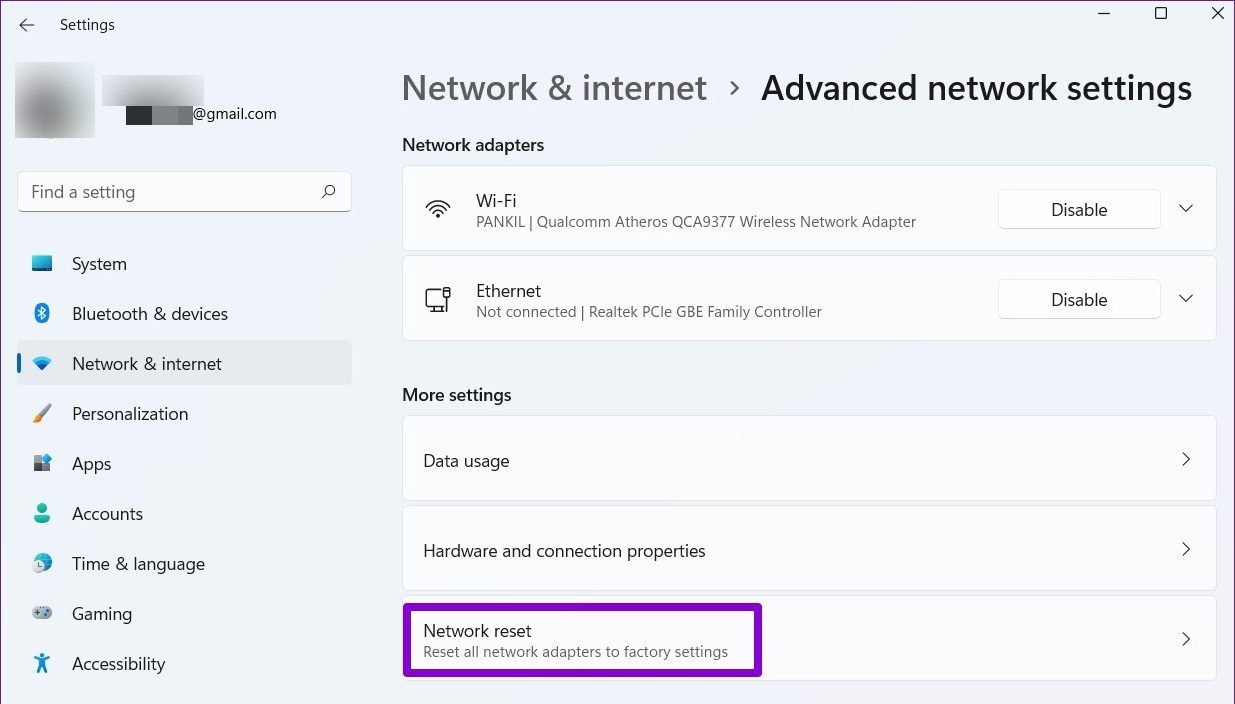Open the System settings category
Image resolution: width=1235 pixels, height=704 pixels.
184,264
